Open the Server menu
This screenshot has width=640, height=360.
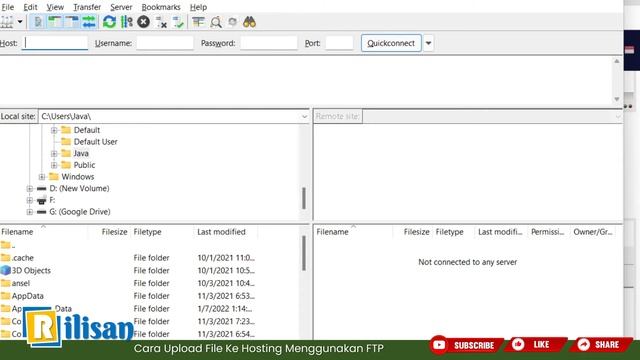pos(121,7)
